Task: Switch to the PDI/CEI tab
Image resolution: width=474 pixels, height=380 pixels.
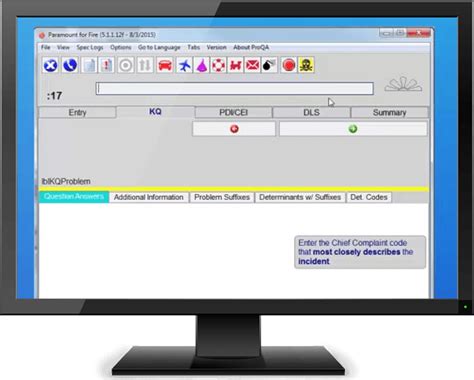Action: click(x=233, y=112)
